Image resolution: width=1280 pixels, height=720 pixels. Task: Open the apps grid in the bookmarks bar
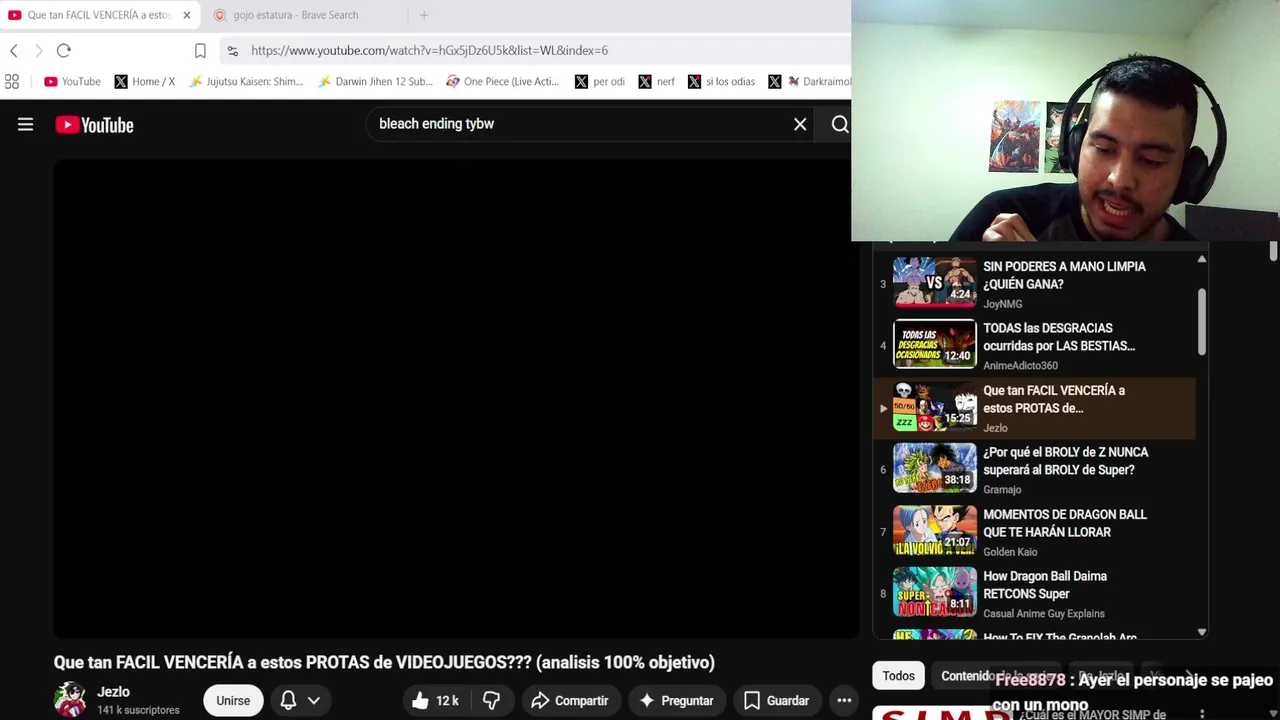click(x=12, y=81)
